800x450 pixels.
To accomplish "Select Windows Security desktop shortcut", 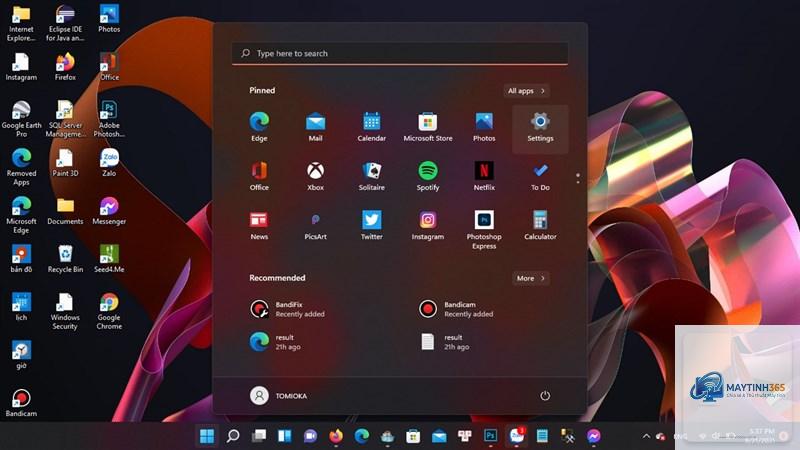I will tap(65, 311).
